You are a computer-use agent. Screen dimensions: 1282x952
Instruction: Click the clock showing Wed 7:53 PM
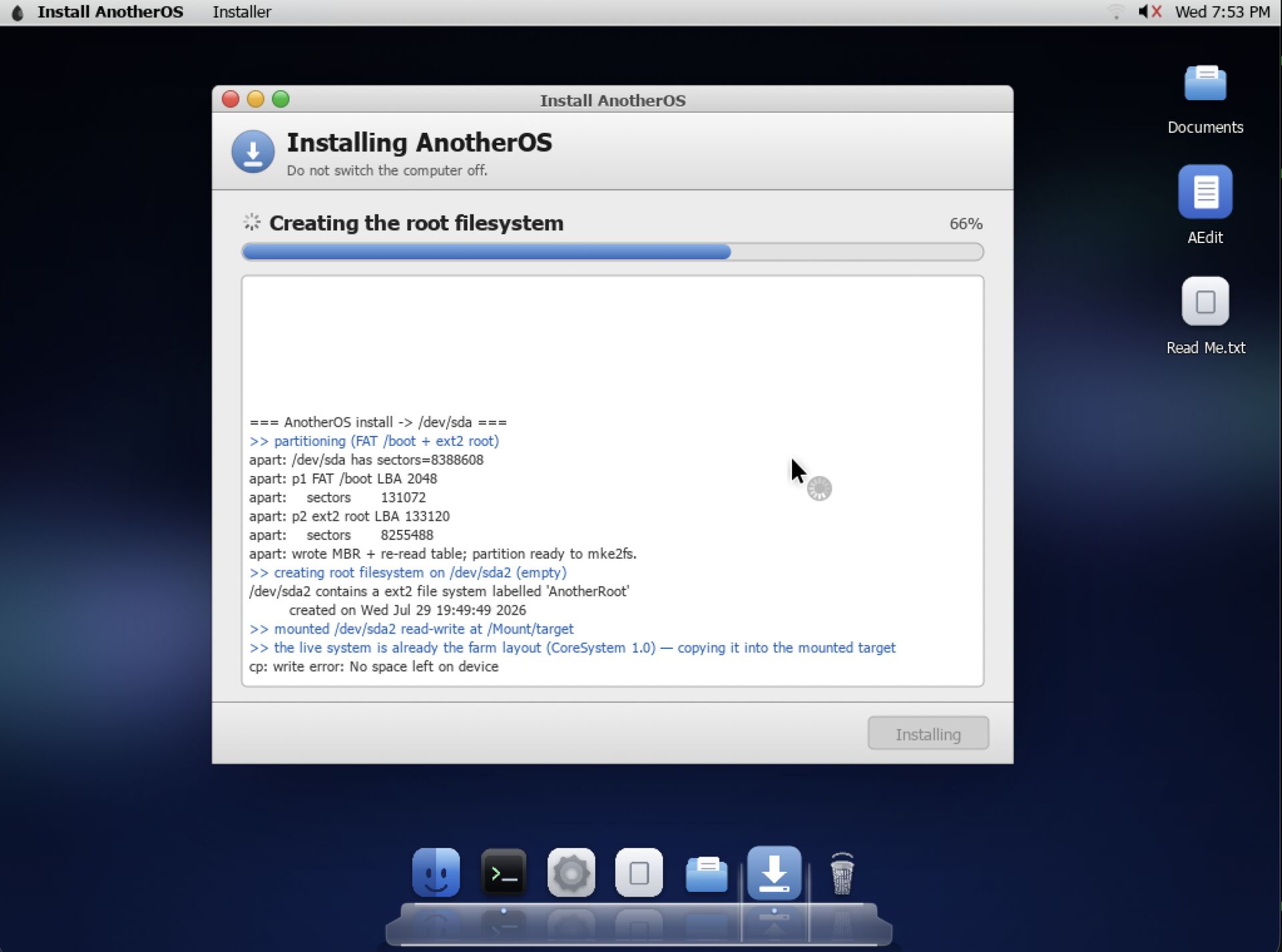pos(1222,12)
